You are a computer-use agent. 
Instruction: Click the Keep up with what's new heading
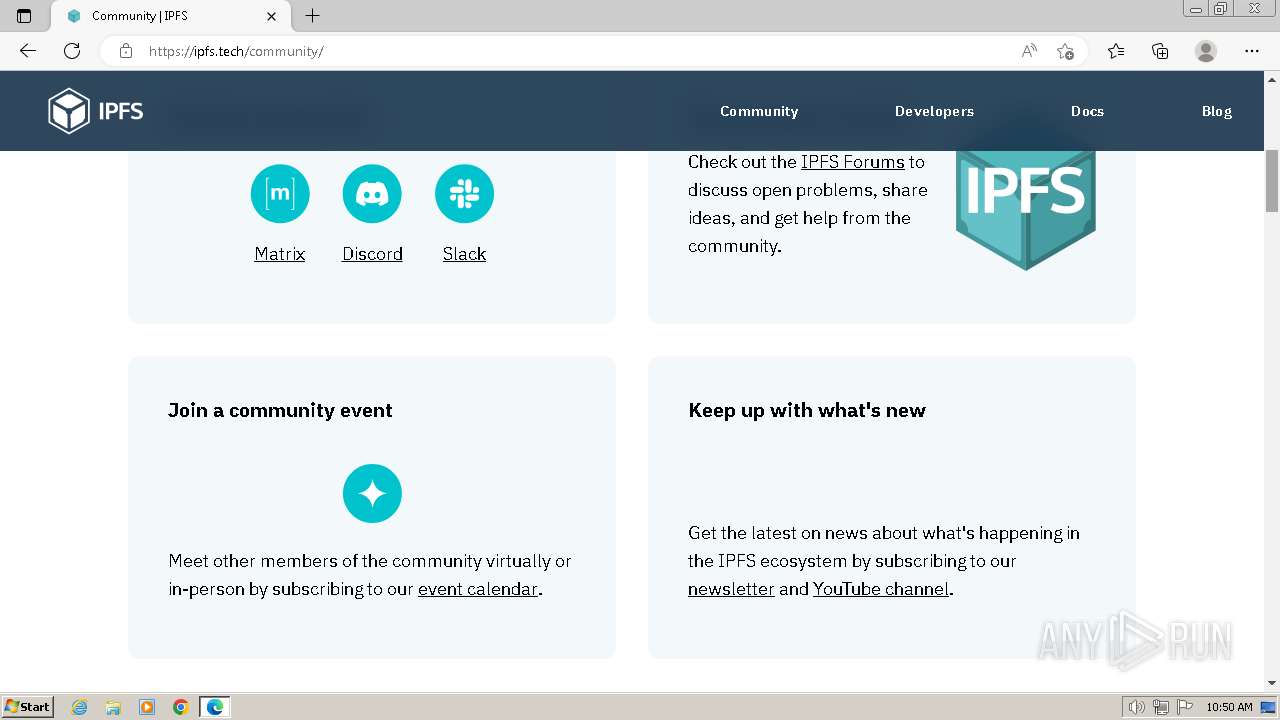pyautogui.click(x=807, y=410)
